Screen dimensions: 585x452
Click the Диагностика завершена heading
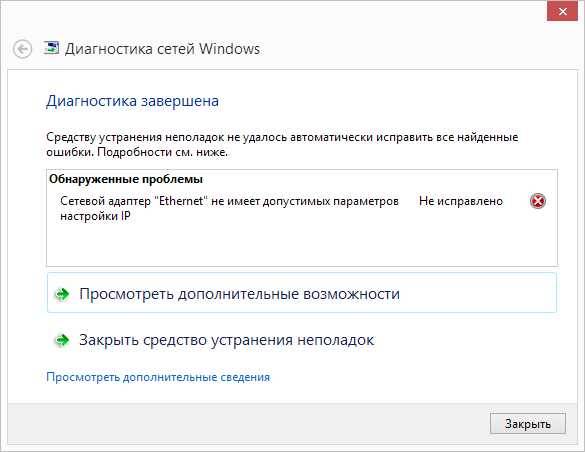pyautogui.click(x=132, y=101)
